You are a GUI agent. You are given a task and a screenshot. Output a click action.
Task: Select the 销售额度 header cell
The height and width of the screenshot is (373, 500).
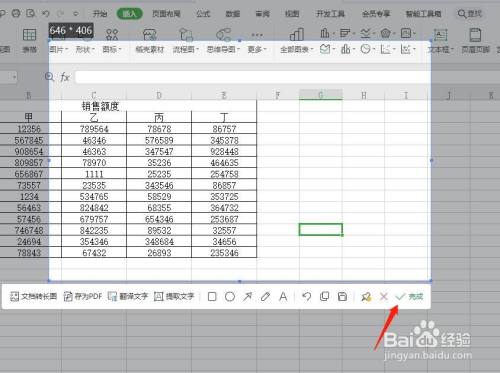click(100, 106)
